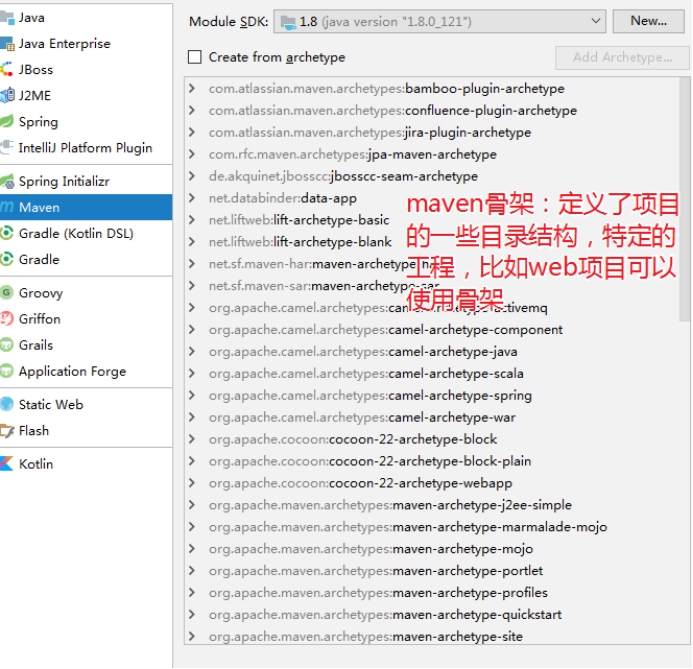Expand camel-archetype-component entry
The width and height of the screenshot is (693, 669).
point(192,329)
